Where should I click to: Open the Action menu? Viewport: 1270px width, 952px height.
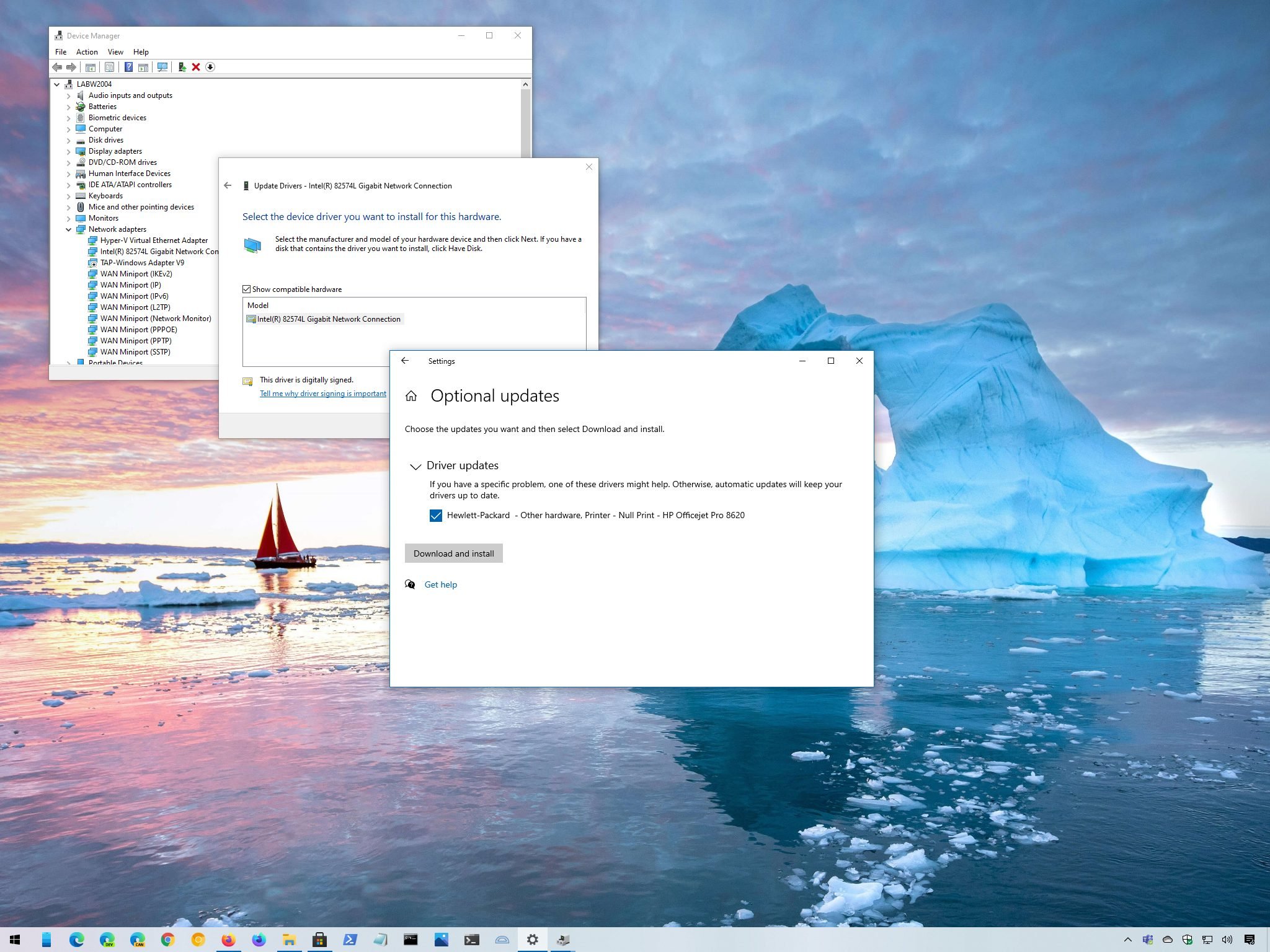(x=87, y=52)
